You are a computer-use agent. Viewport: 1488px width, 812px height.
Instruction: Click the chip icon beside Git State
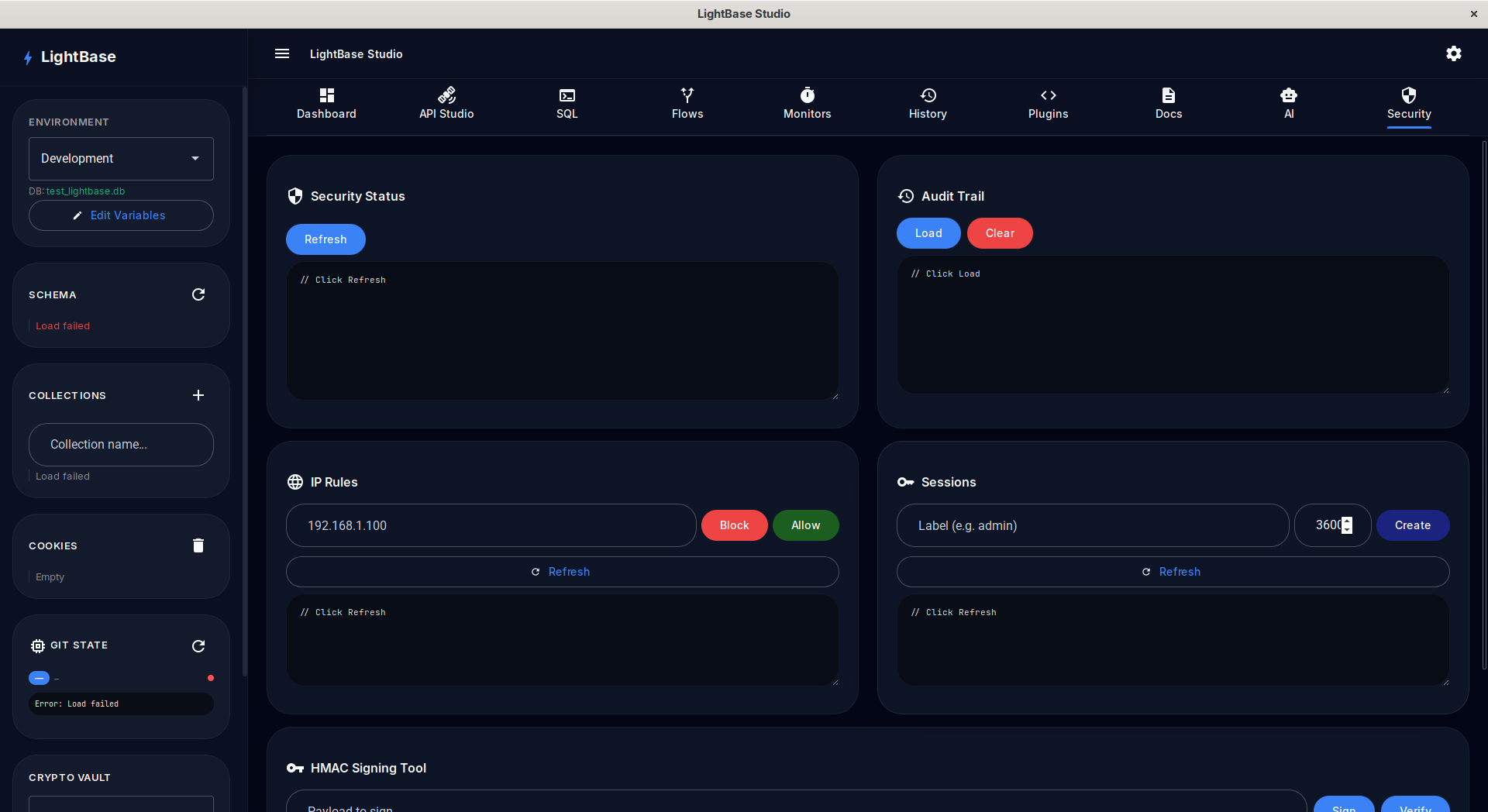tap(37, 645)
